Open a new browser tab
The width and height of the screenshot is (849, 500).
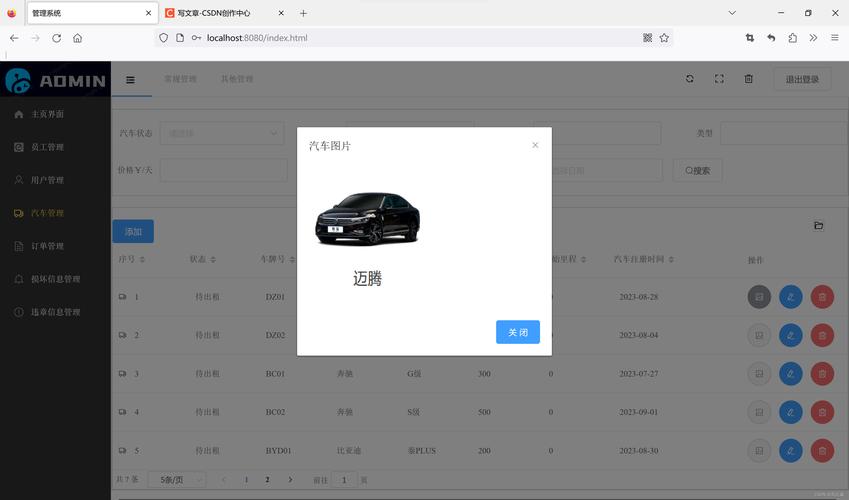[303, 13]
